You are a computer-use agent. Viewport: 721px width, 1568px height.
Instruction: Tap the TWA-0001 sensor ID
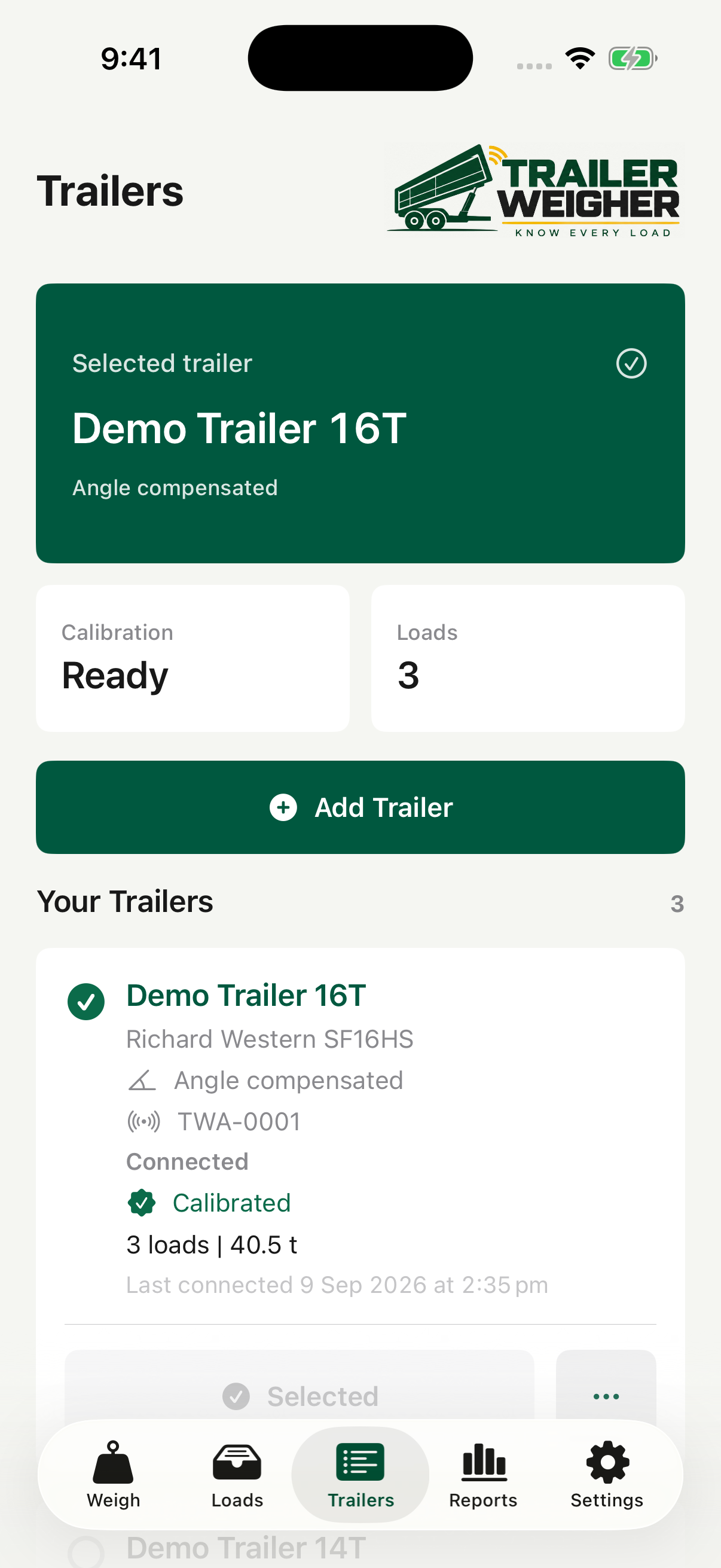pos(239,1121)
